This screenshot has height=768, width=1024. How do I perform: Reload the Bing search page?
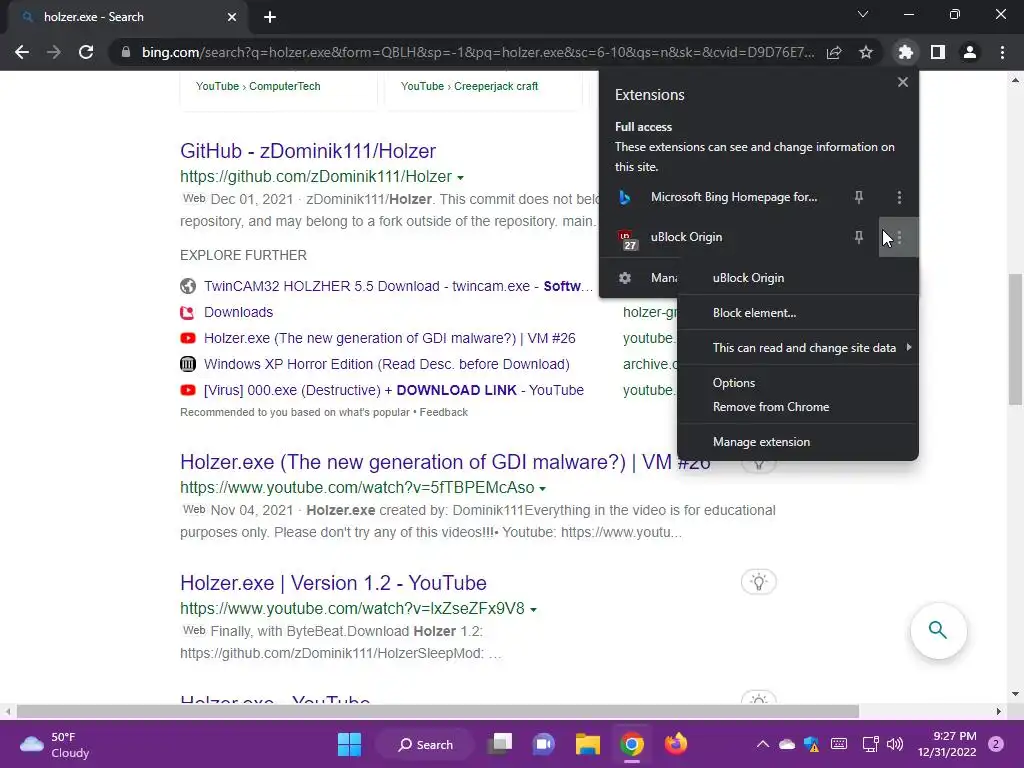86,52
